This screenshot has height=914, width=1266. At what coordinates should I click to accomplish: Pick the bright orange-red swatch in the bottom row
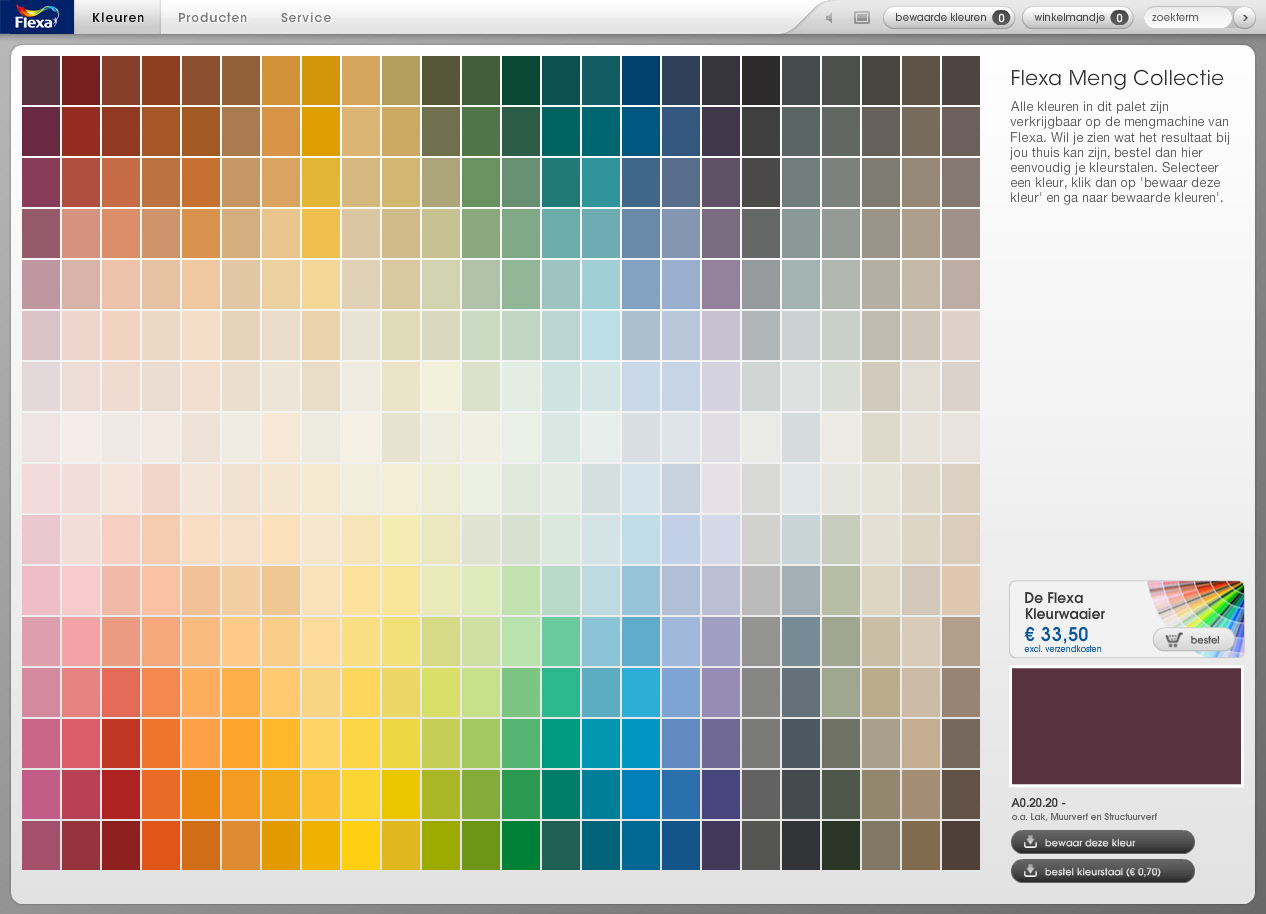coord(161,845)
